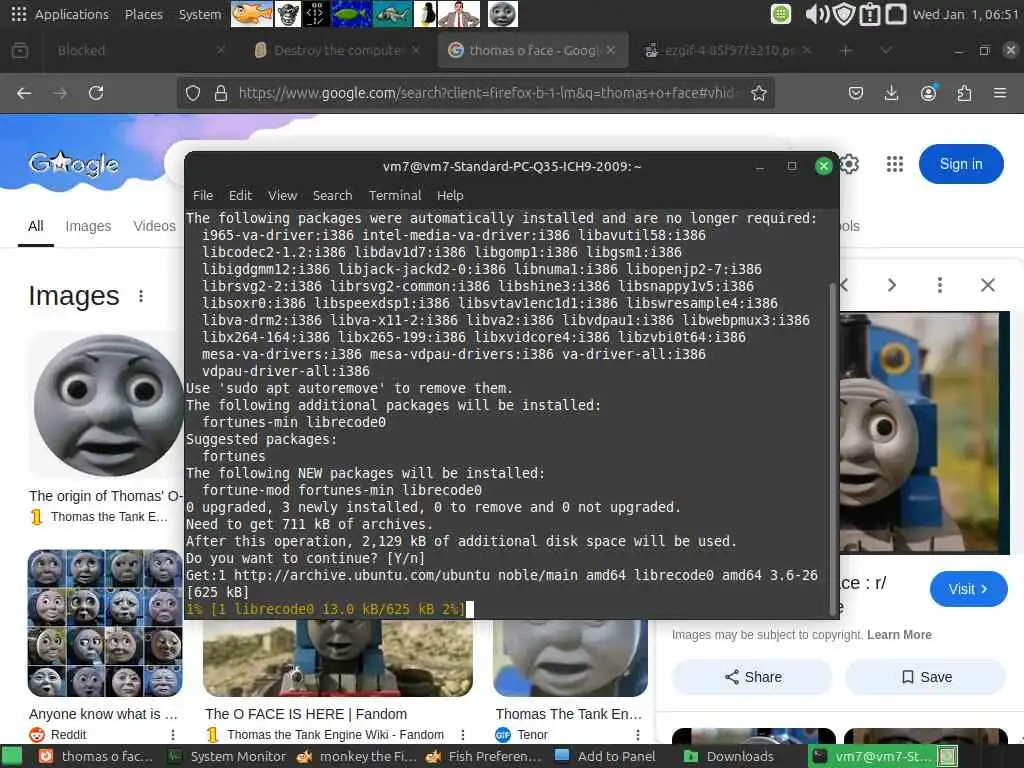The height and width of the screenshot is (768, 1024).
Task: Open the Places menu
Action: point(144,14)
